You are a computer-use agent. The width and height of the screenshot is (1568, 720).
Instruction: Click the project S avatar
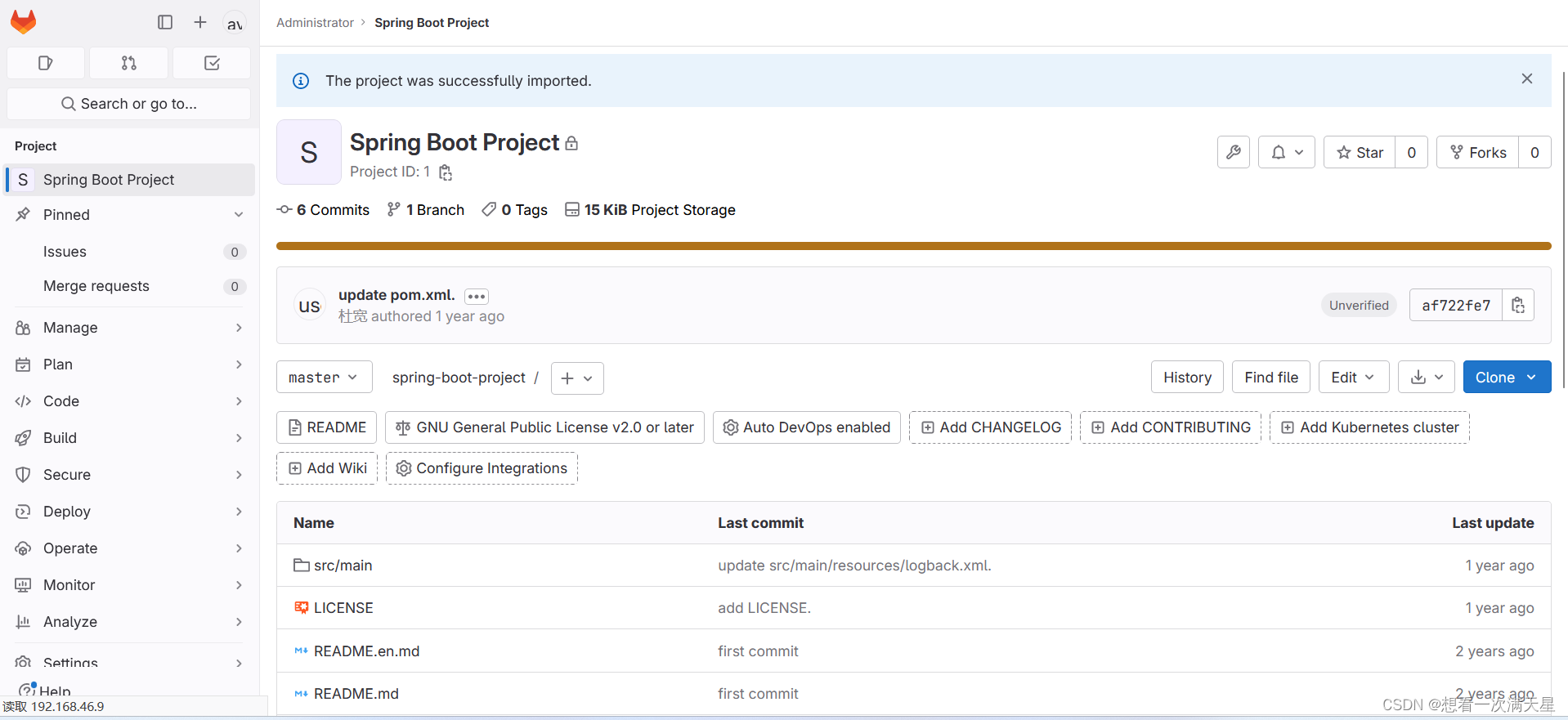point(309,152)
